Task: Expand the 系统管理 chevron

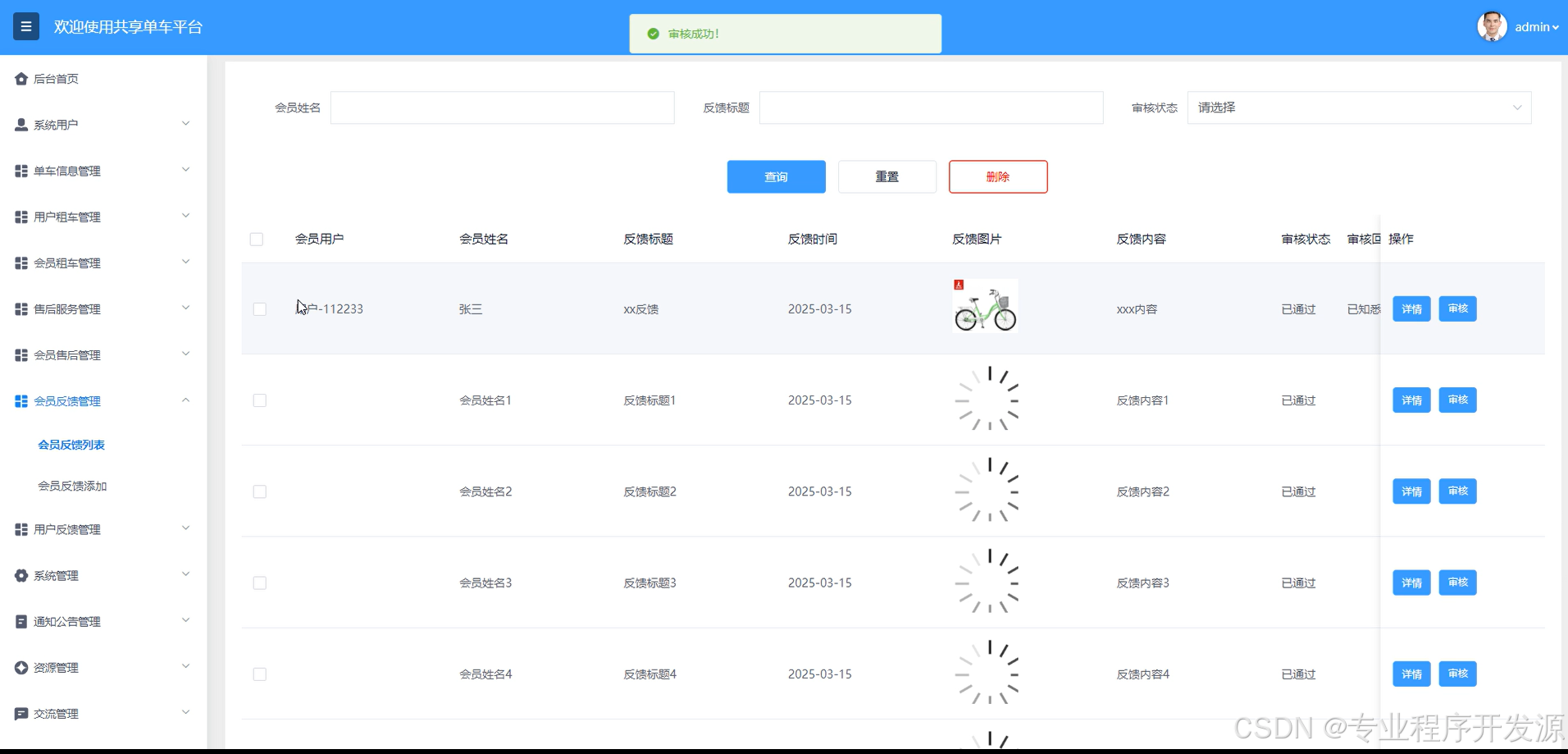Action: point(185,574)
